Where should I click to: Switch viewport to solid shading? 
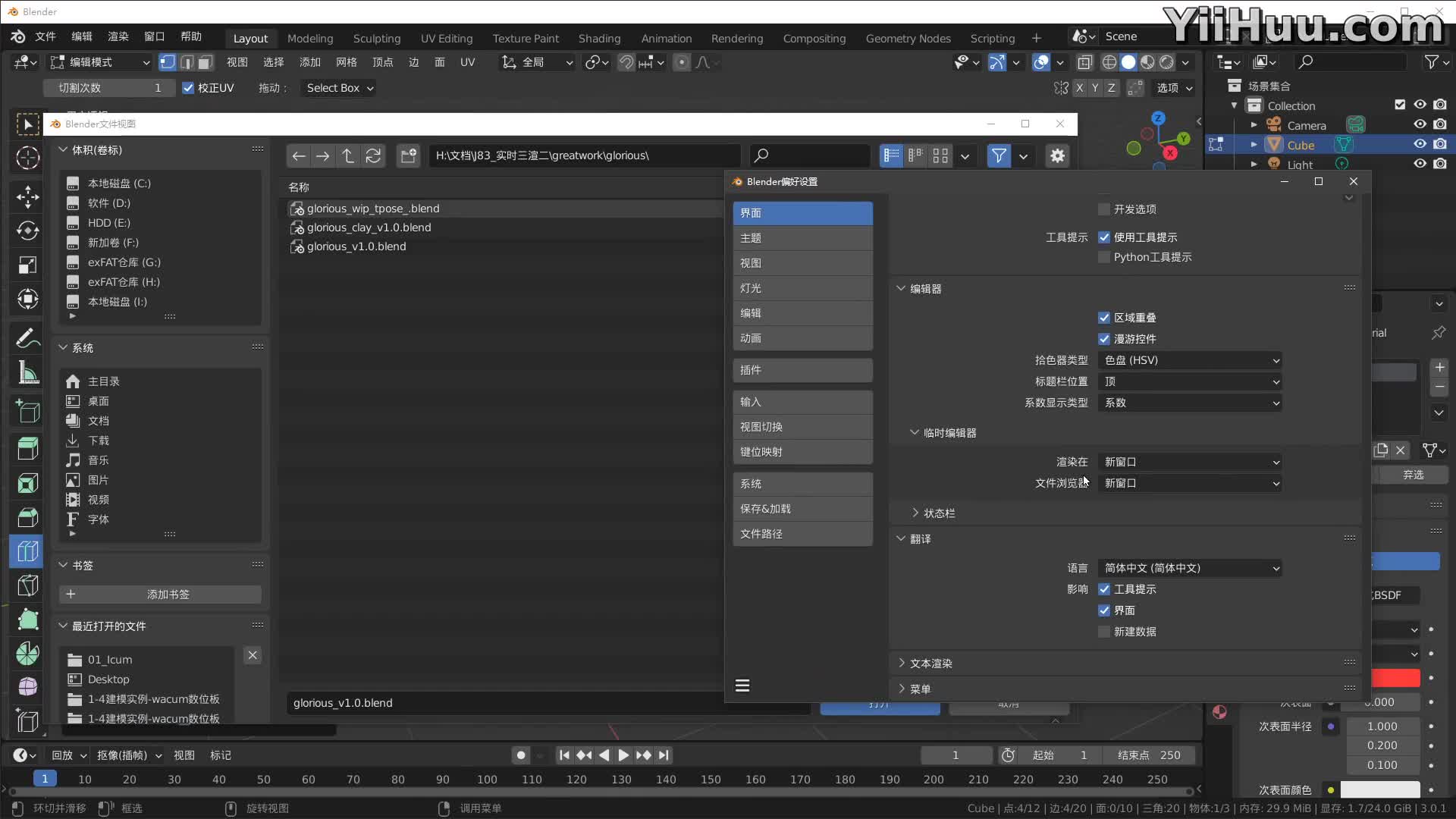[1128, 62]
